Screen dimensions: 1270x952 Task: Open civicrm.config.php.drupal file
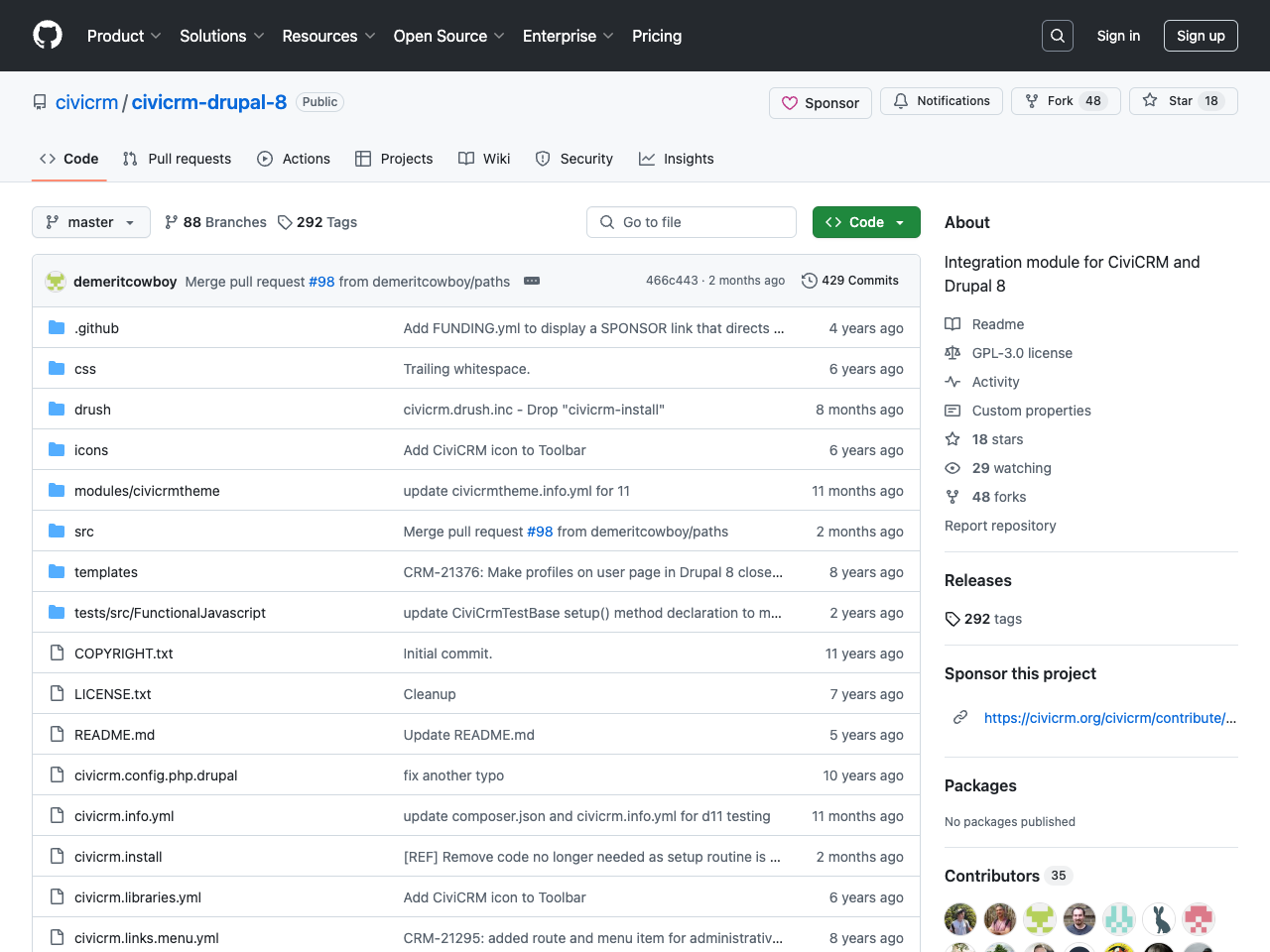click(x=156, y=775)
